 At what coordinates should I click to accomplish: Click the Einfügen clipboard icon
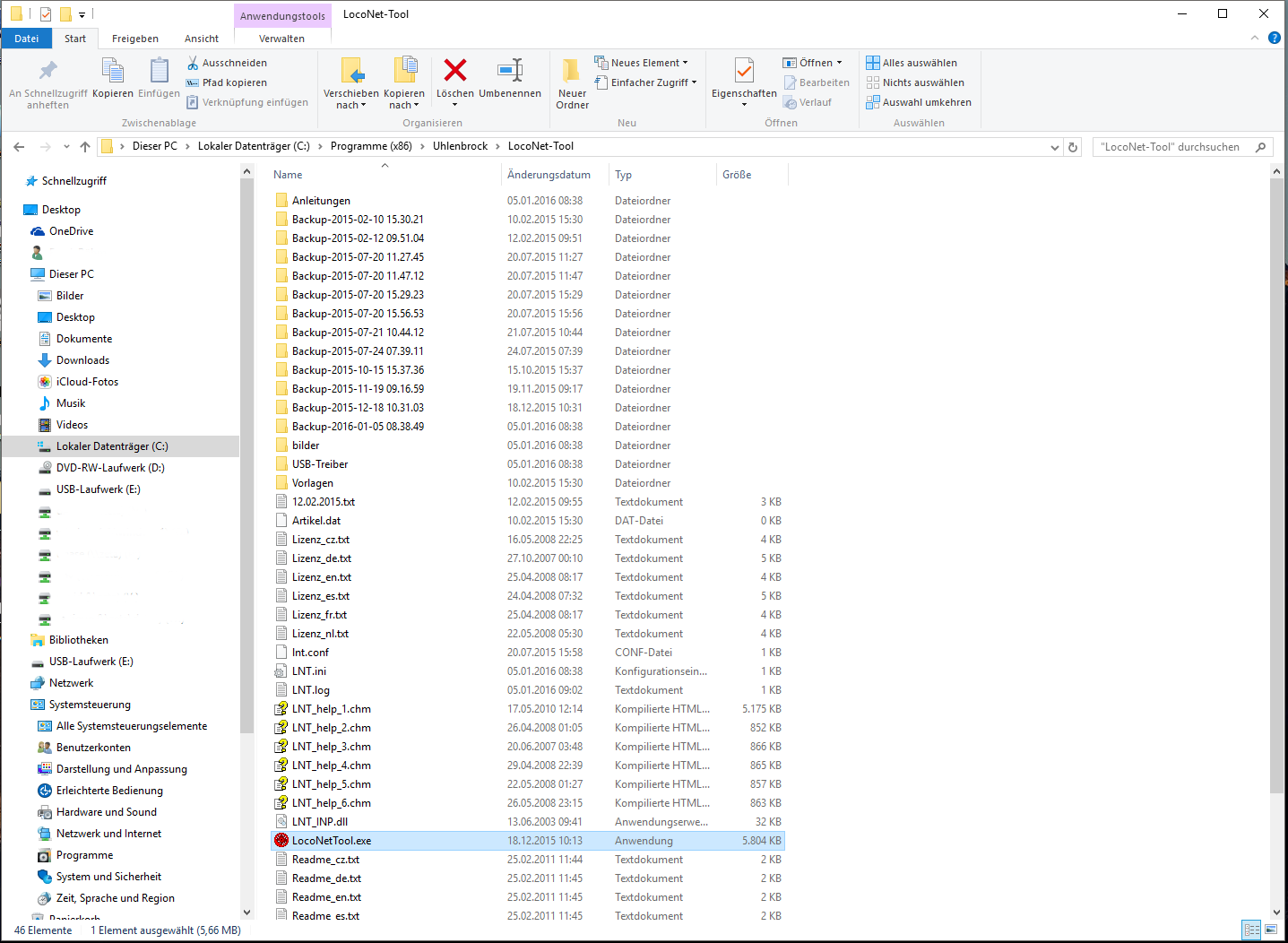coord(160,70)
